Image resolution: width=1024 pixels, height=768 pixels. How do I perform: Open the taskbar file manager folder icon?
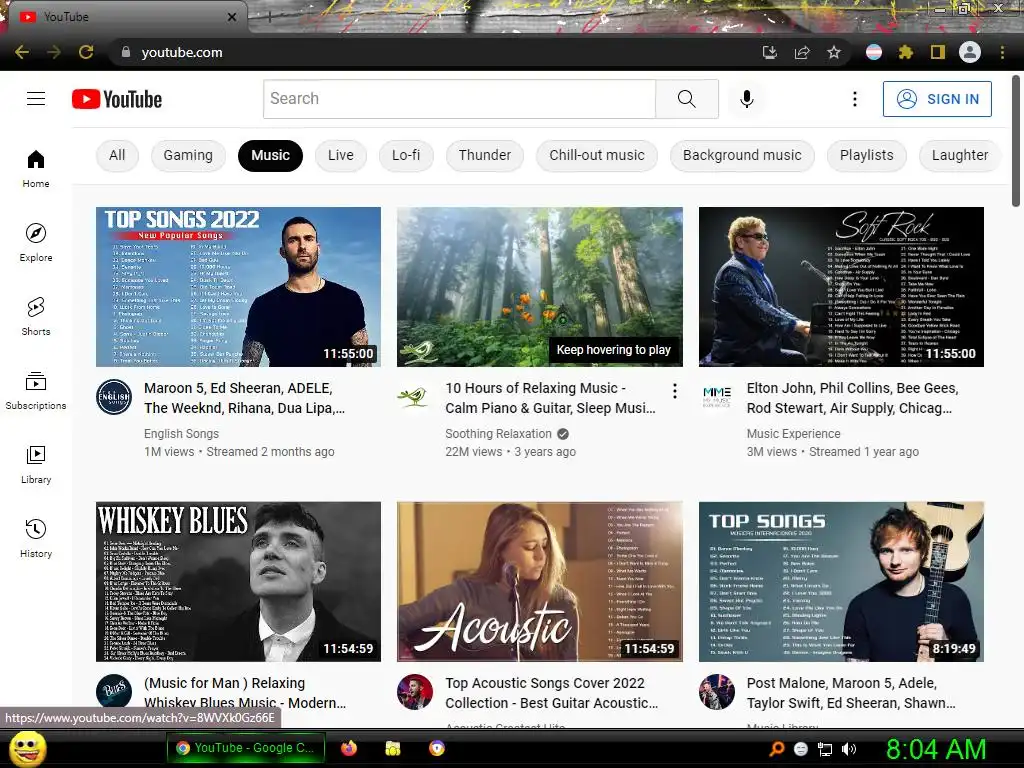pyautogui.click(x=392, y=748)
